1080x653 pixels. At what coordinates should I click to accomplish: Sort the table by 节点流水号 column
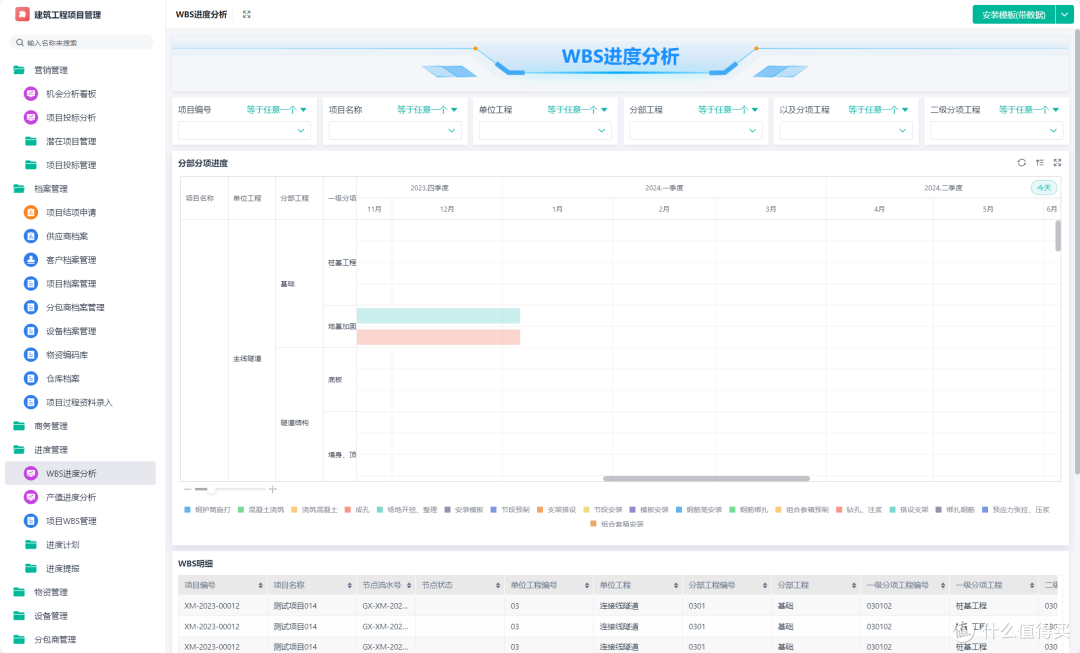(409, 585)
